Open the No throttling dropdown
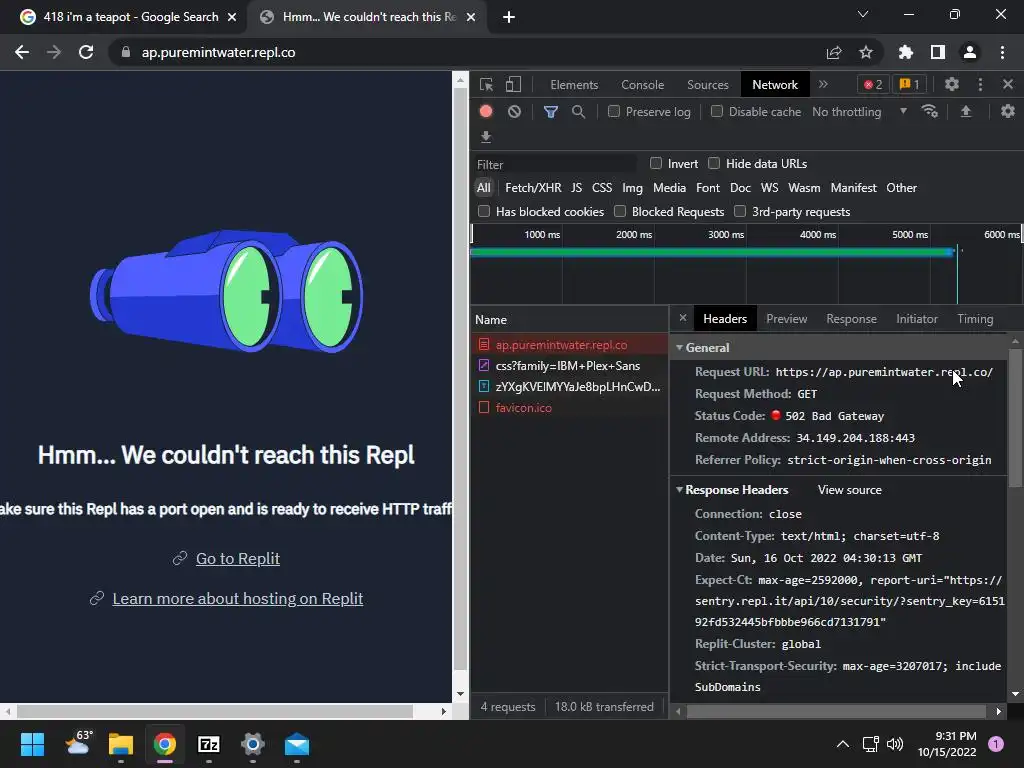The height and width of the screenshot is (768, 1024). pyautogui.click(x=859, y=112)
